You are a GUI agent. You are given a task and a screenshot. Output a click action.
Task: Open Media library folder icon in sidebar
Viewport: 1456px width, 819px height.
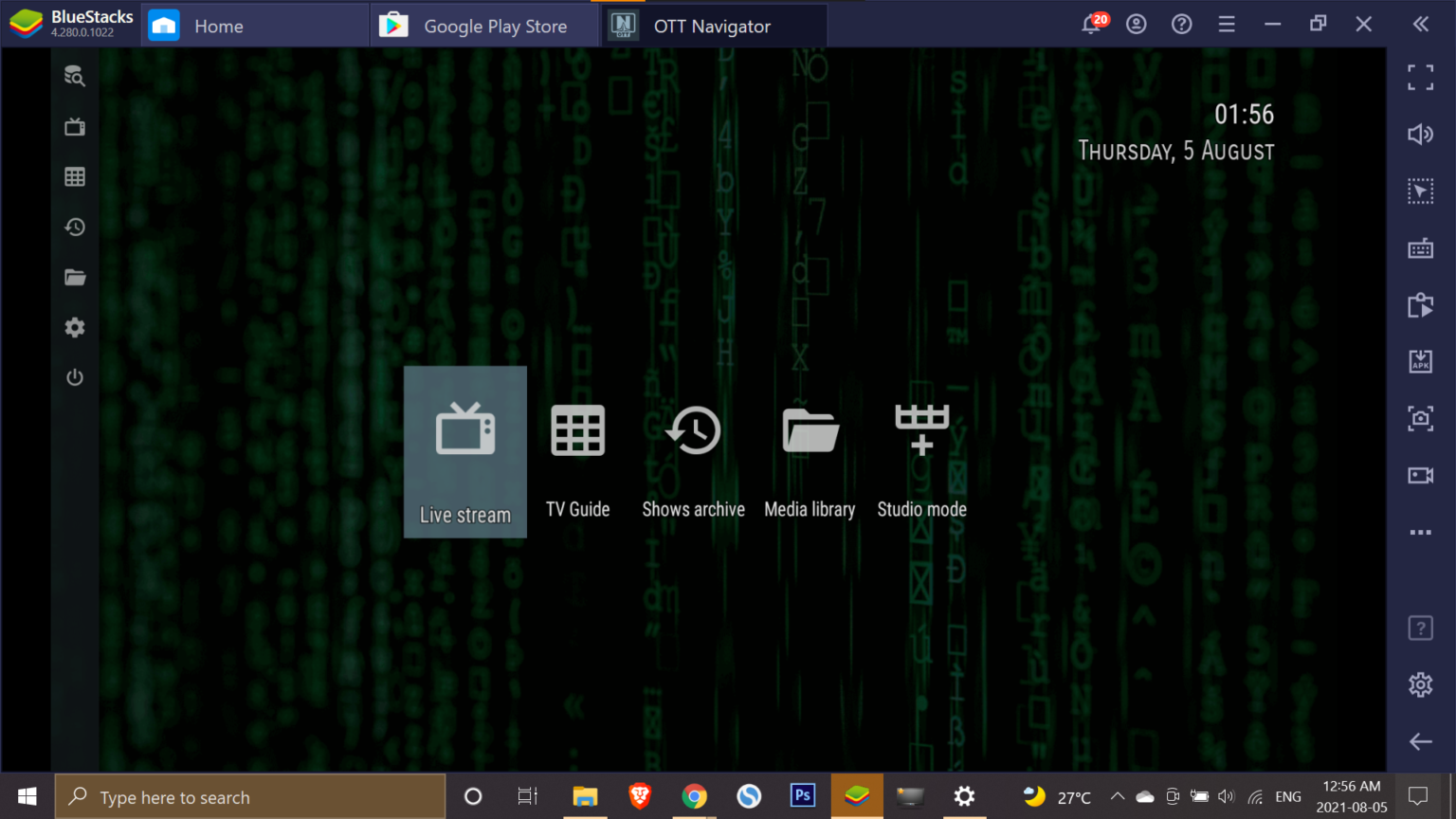pyautogui.click(x=75, y=277)
